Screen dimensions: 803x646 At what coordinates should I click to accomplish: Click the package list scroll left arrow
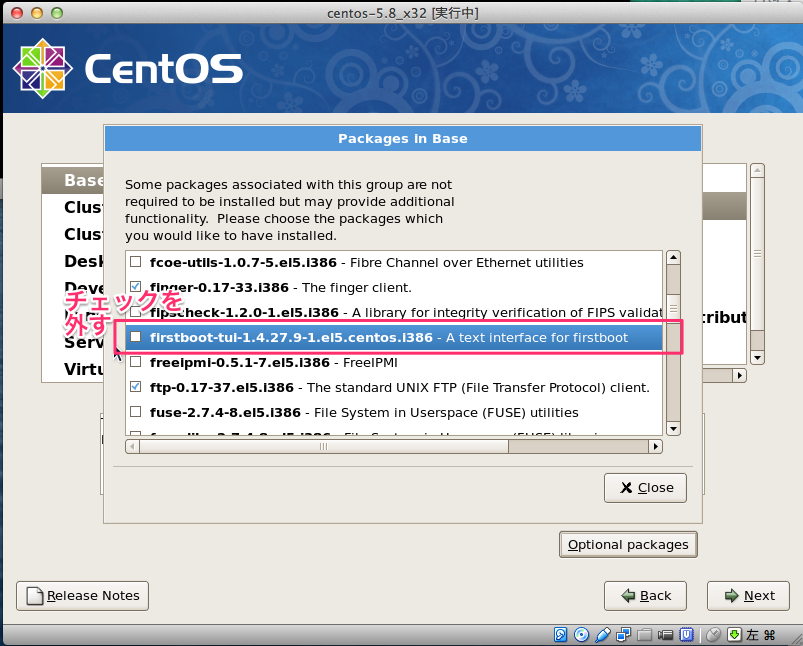coord(132,447)
